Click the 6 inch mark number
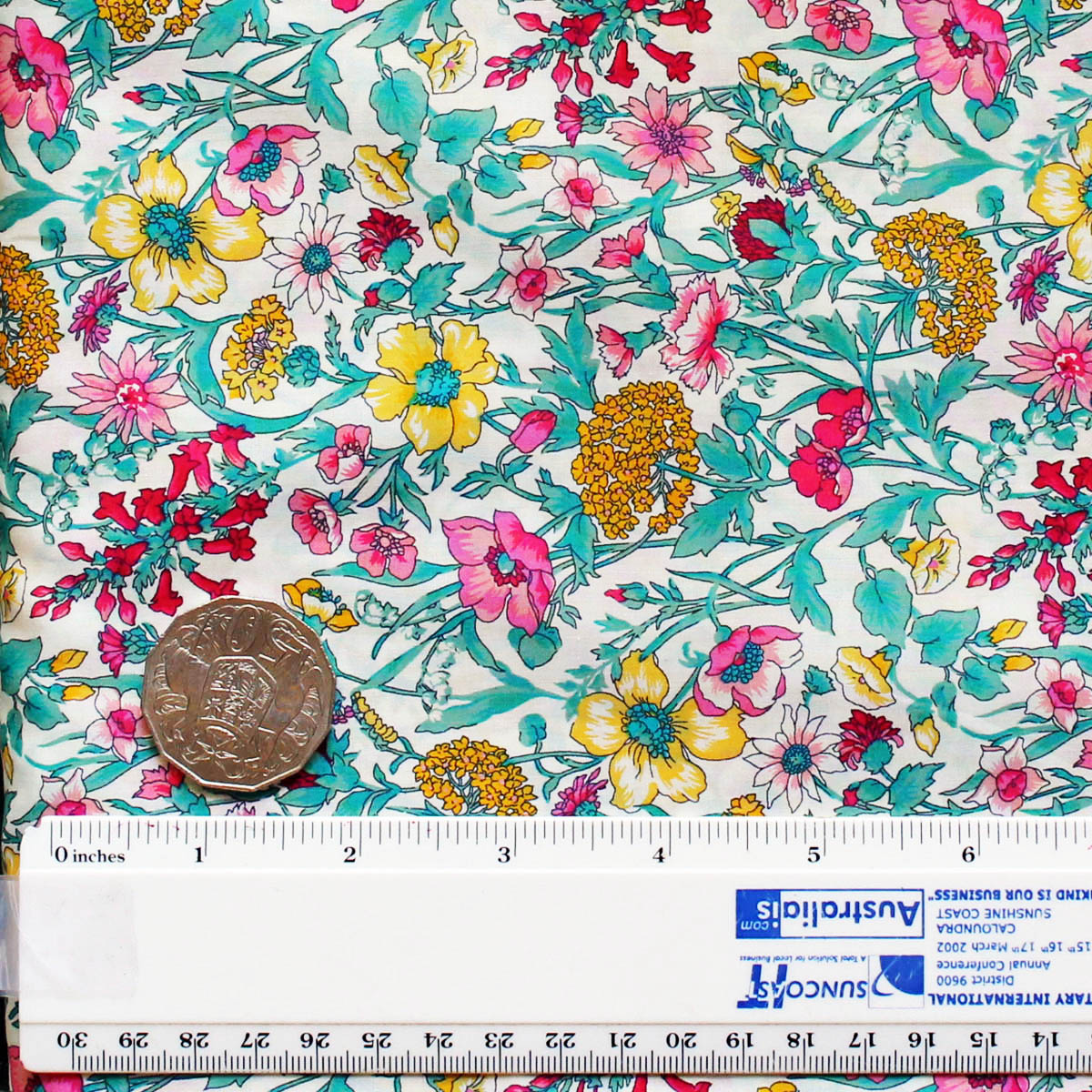1092x1092 pixels. (968, 854)
